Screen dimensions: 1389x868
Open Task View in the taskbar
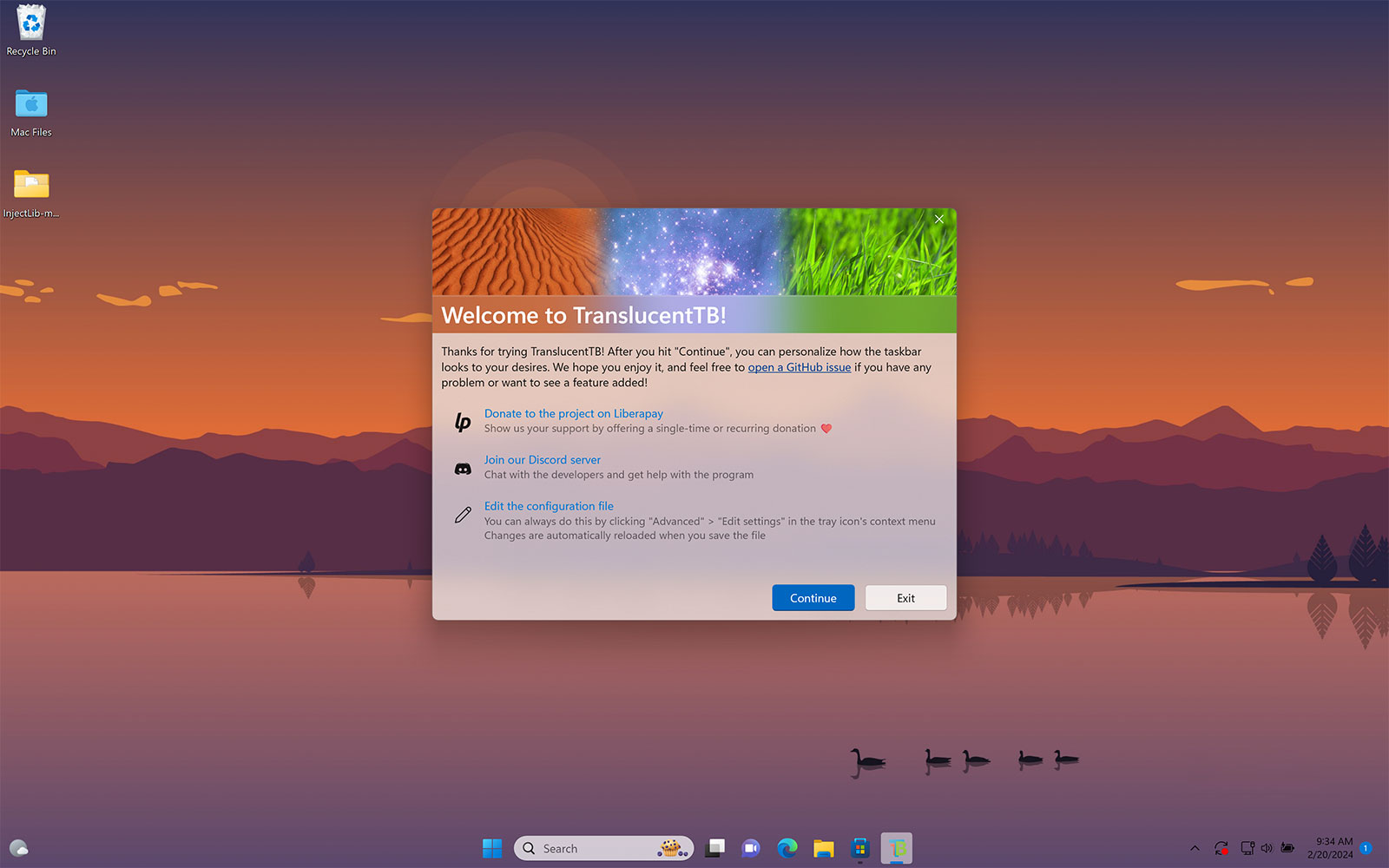(x=714, y=848)
